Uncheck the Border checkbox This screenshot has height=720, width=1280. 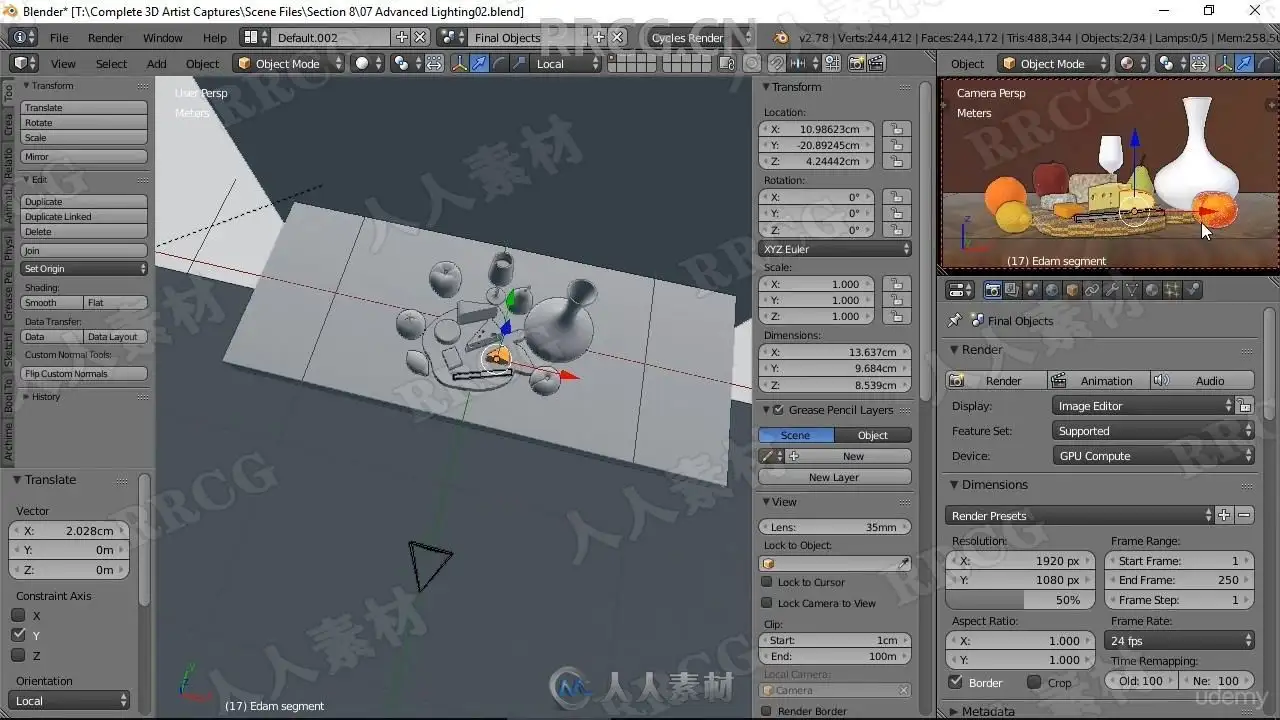coord(956,682)
